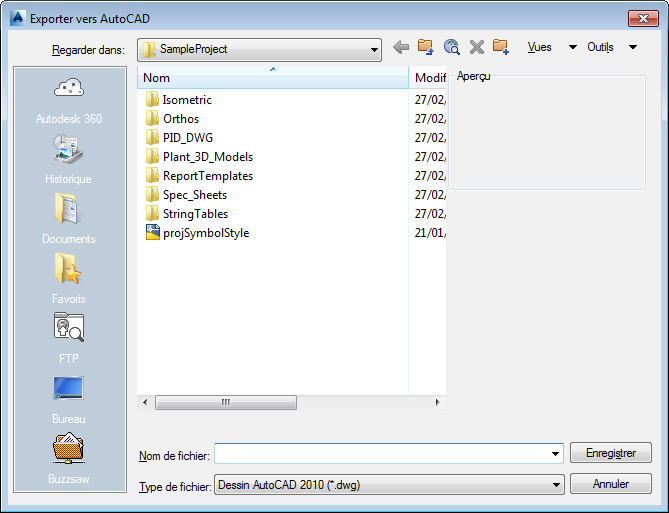The width and height of the screenshot is (669, 513).
Task: Click the AutoCAD logo in title bar
Action: click(x=17, y=18)
